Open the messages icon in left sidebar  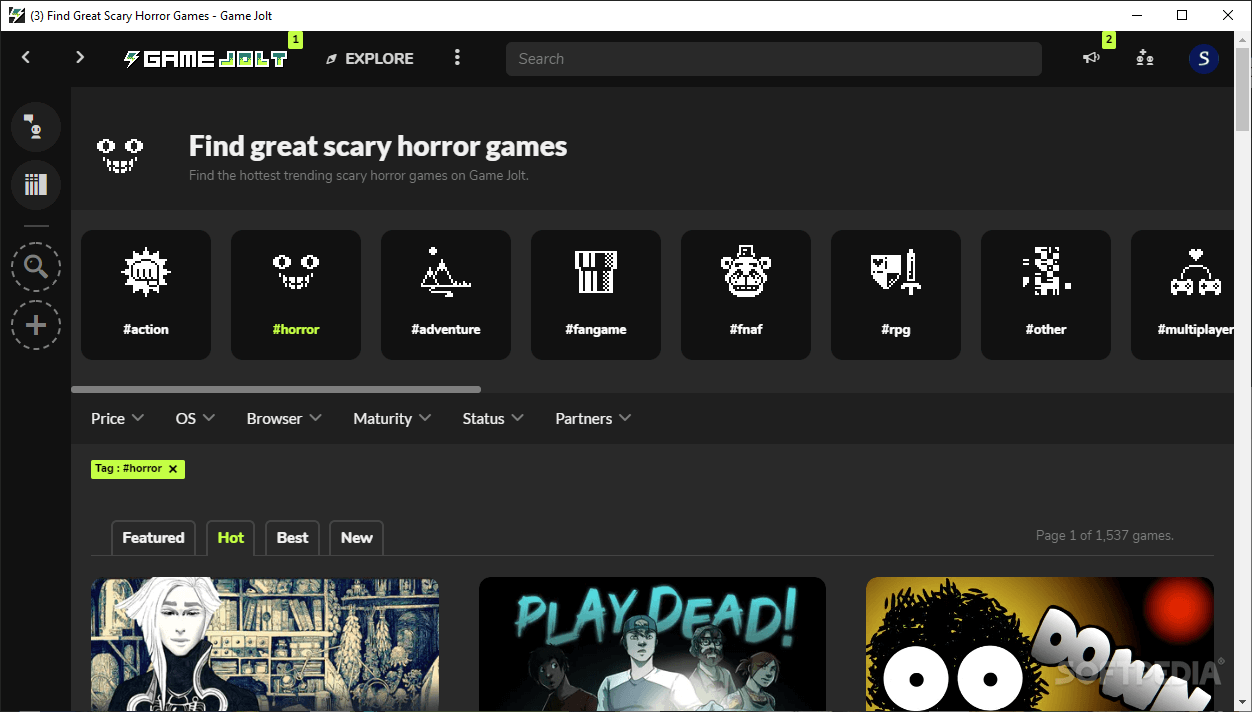[35, 126]
